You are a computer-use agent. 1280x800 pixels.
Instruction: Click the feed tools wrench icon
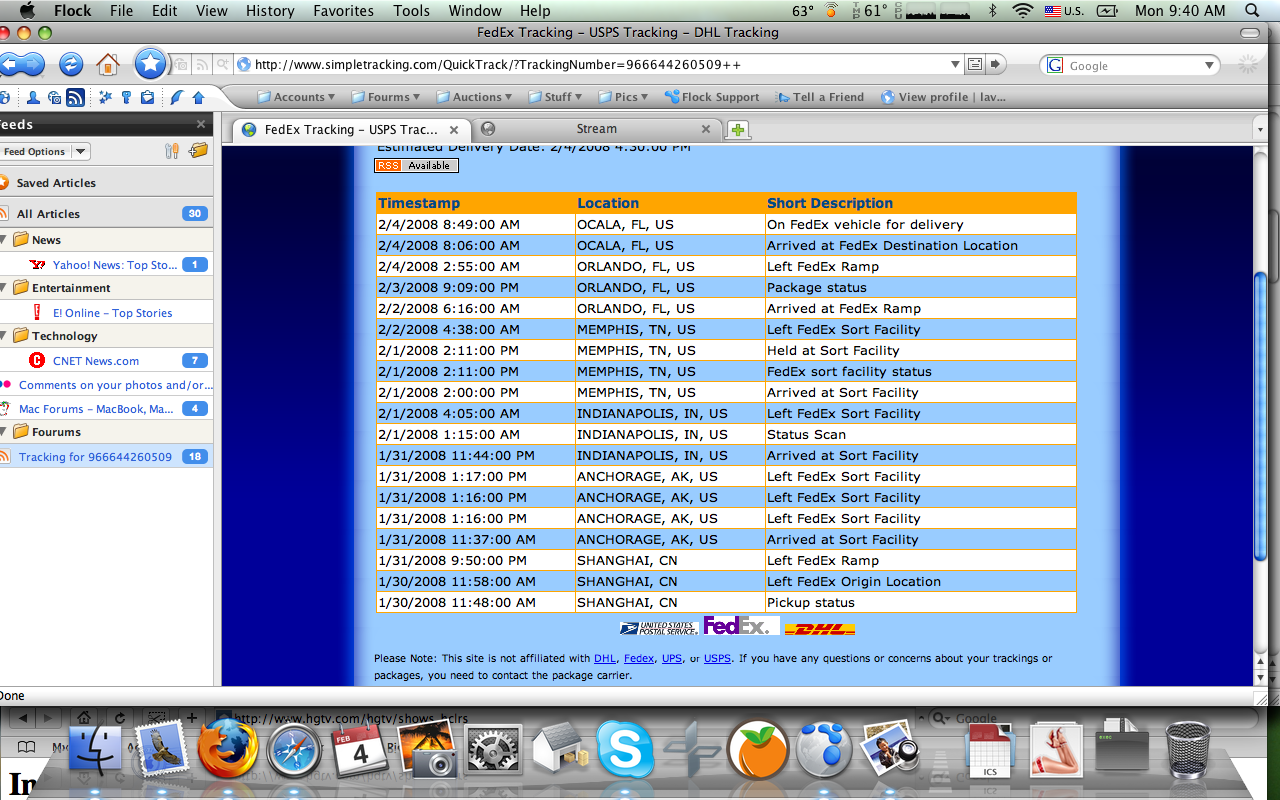pyautogui.click(x=172, y=151)
